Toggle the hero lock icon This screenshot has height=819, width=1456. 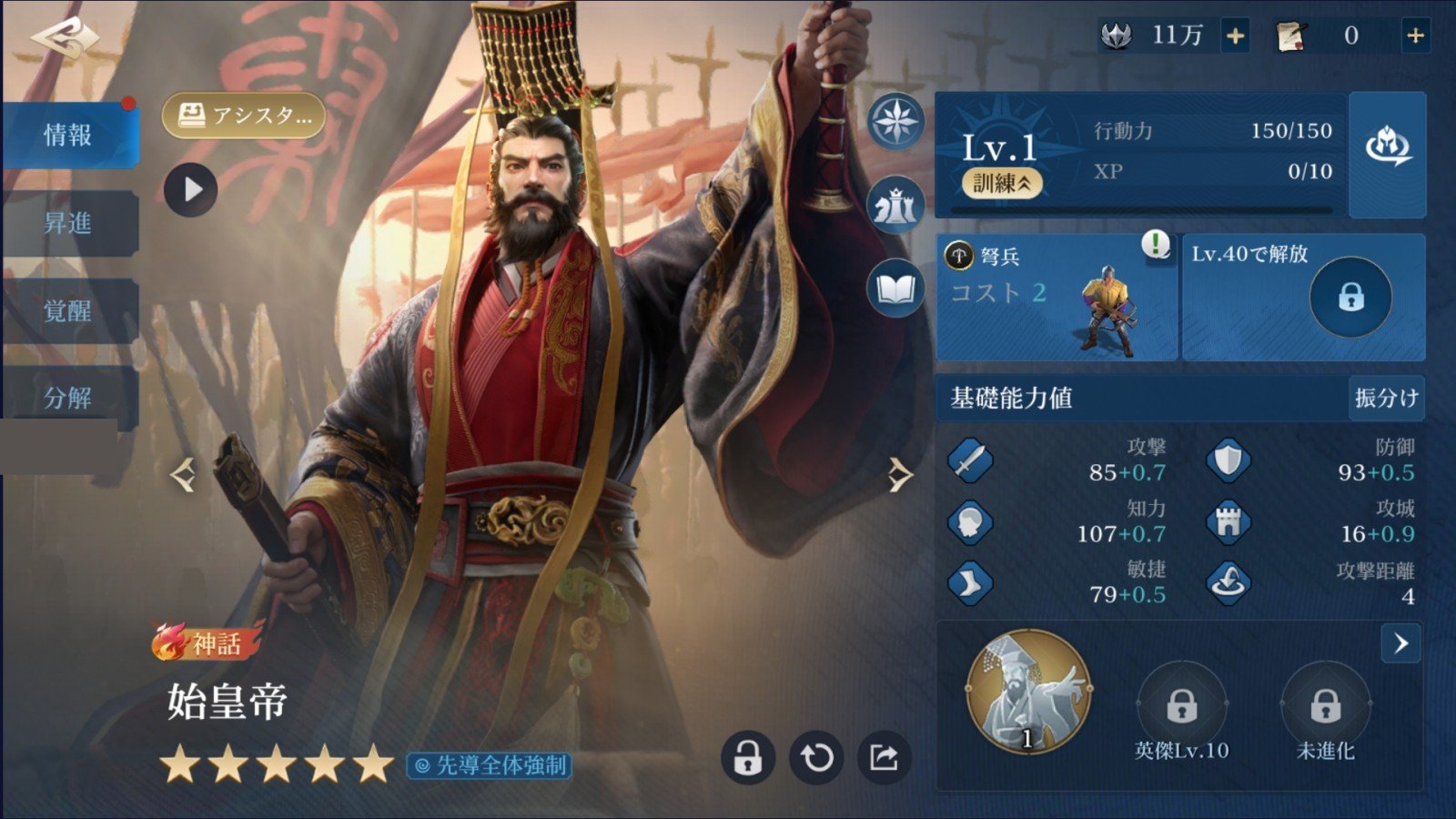pyautogui.click(x=748, y=757)
